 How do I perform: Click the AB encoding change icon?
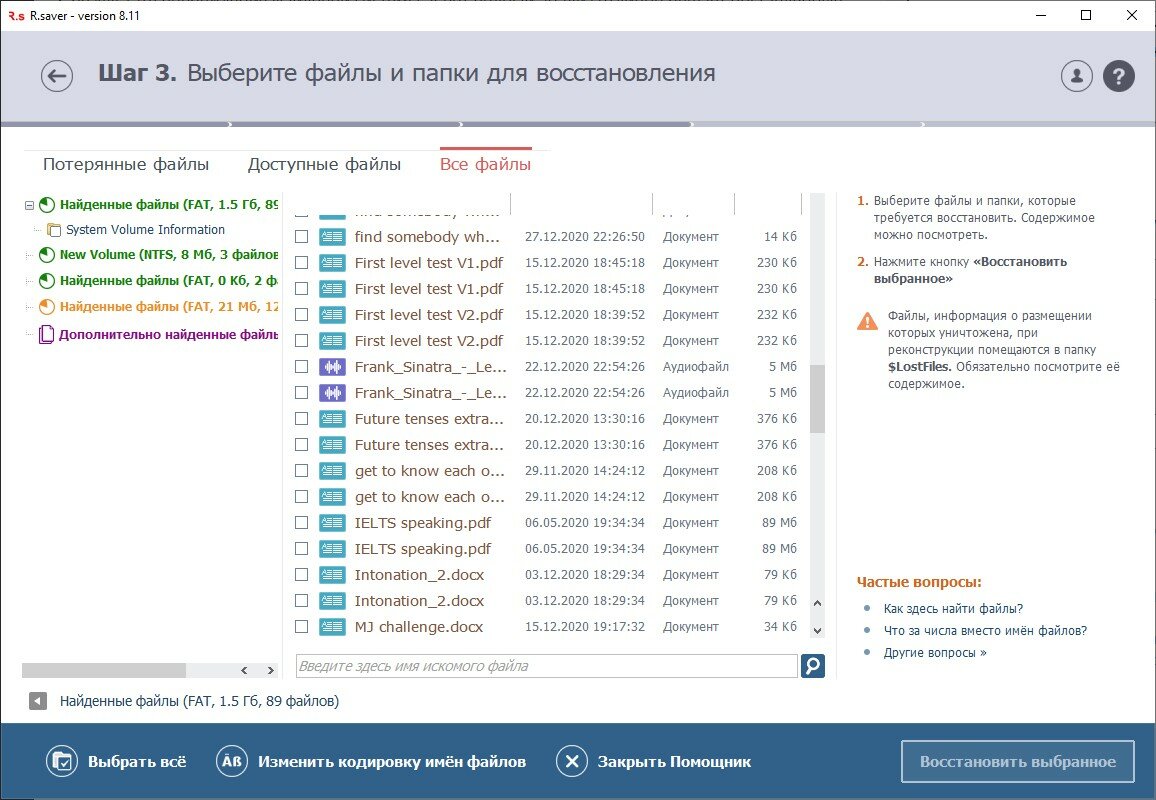point(231,762)
